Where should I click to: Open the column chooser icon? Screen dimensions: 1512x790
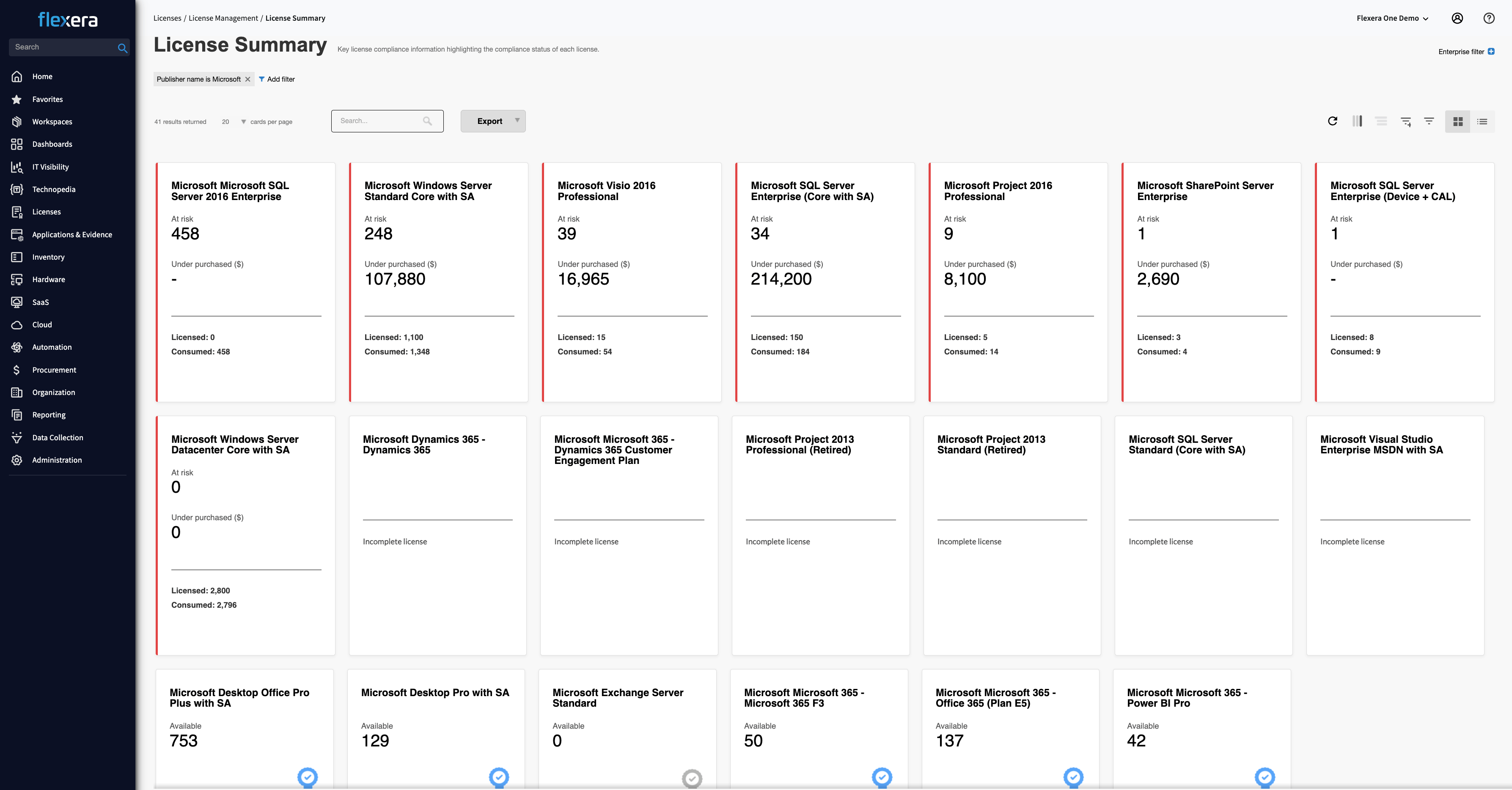coord(1357,121)
